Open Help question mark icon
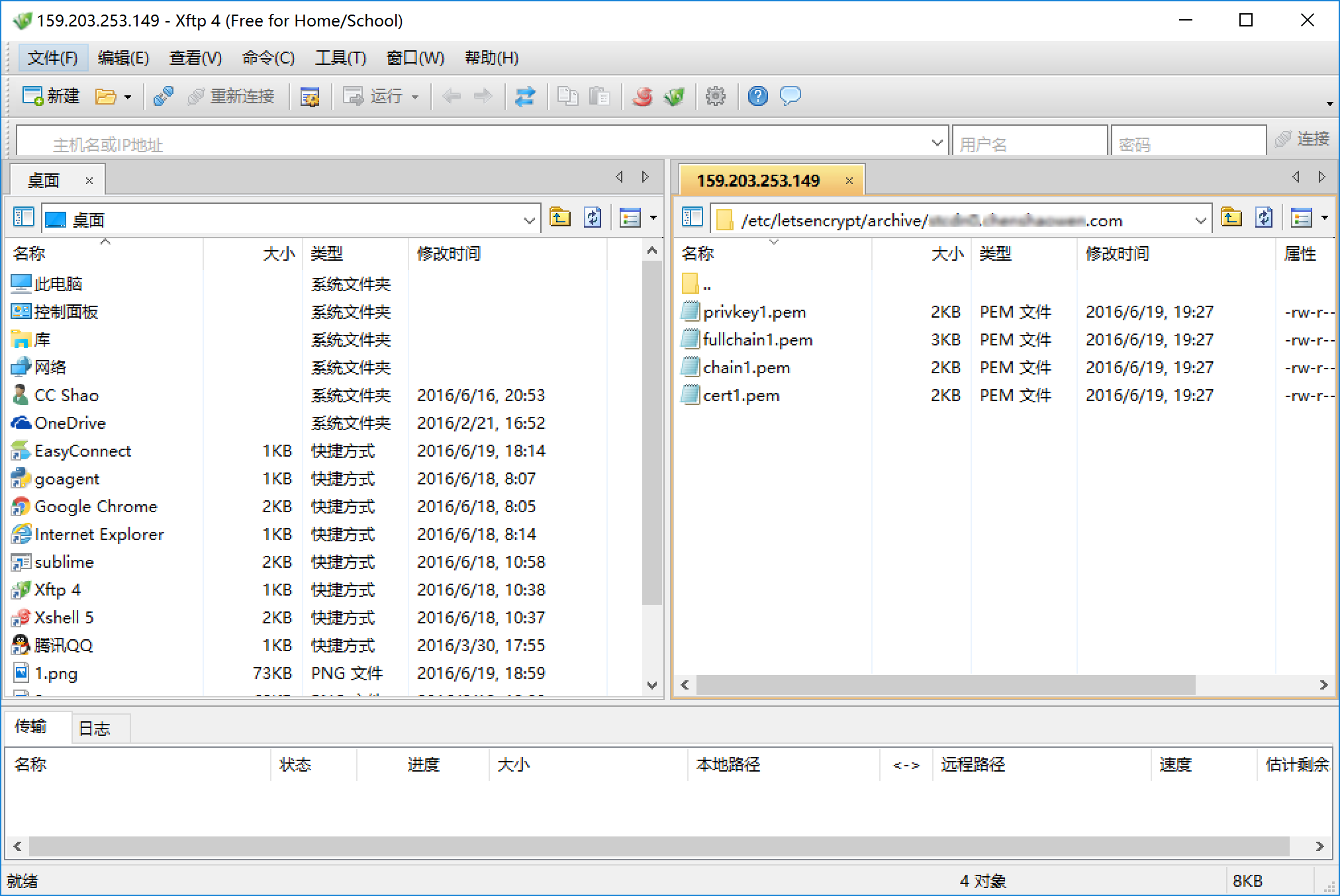1340x896 pixels. click(758, 97)
